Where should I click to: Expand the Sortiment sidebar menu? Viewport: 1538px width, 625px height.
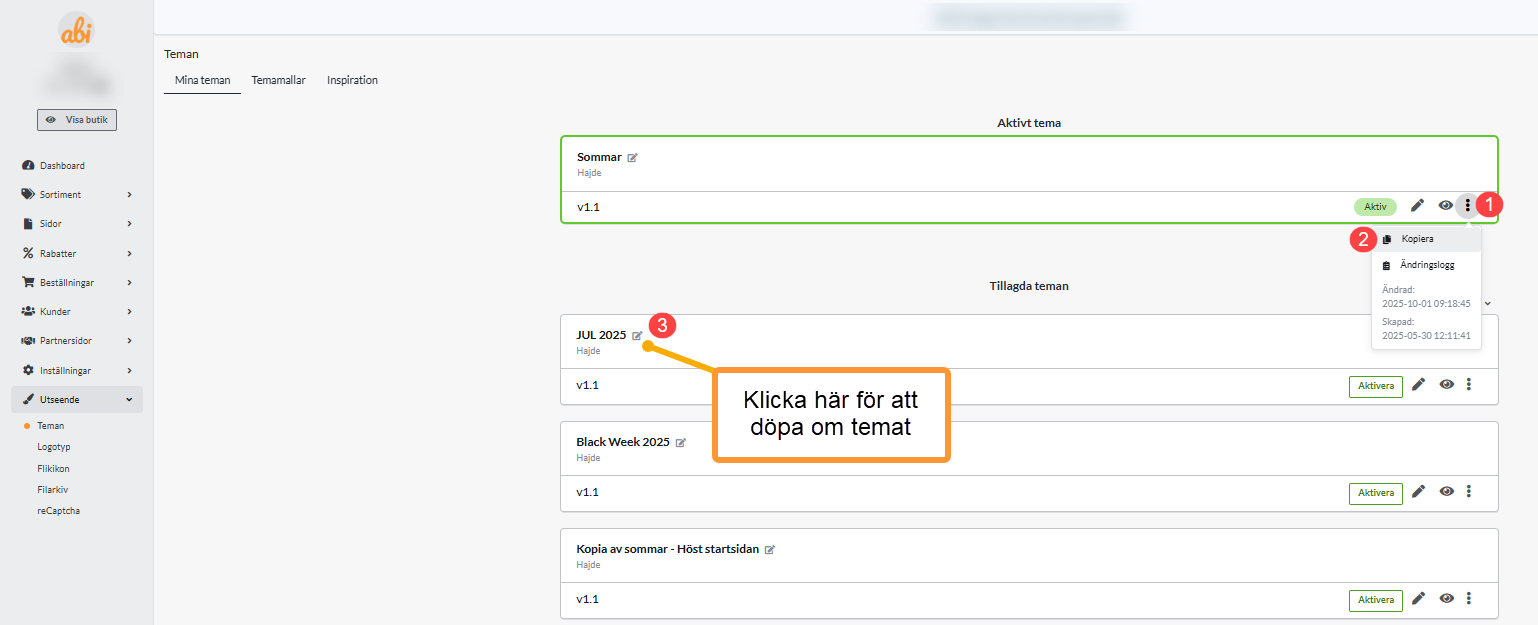click(x=77, y=195)
